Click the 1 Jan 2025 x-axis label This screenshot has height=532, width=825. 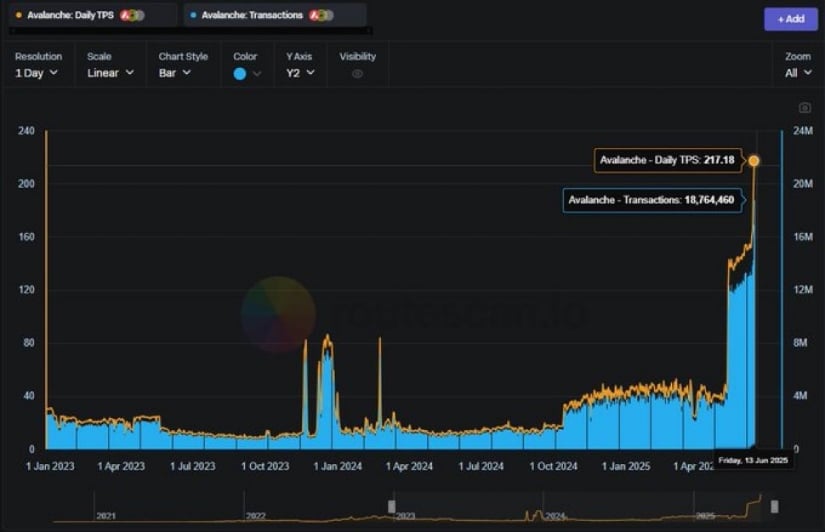(x=626, y=466)
